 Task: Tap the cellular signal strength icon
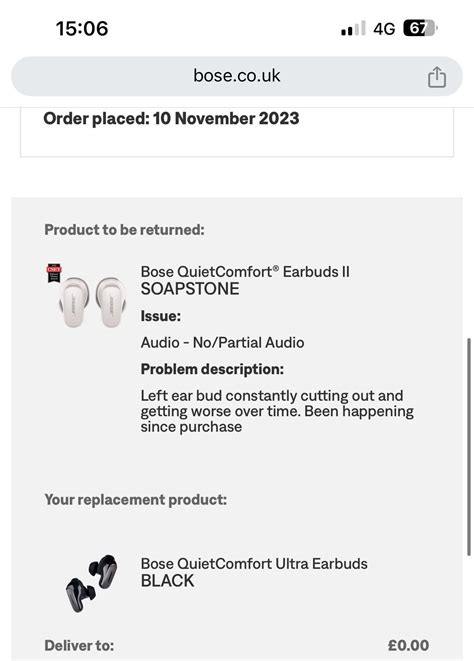pyautogui.click(x=353, y=29)
